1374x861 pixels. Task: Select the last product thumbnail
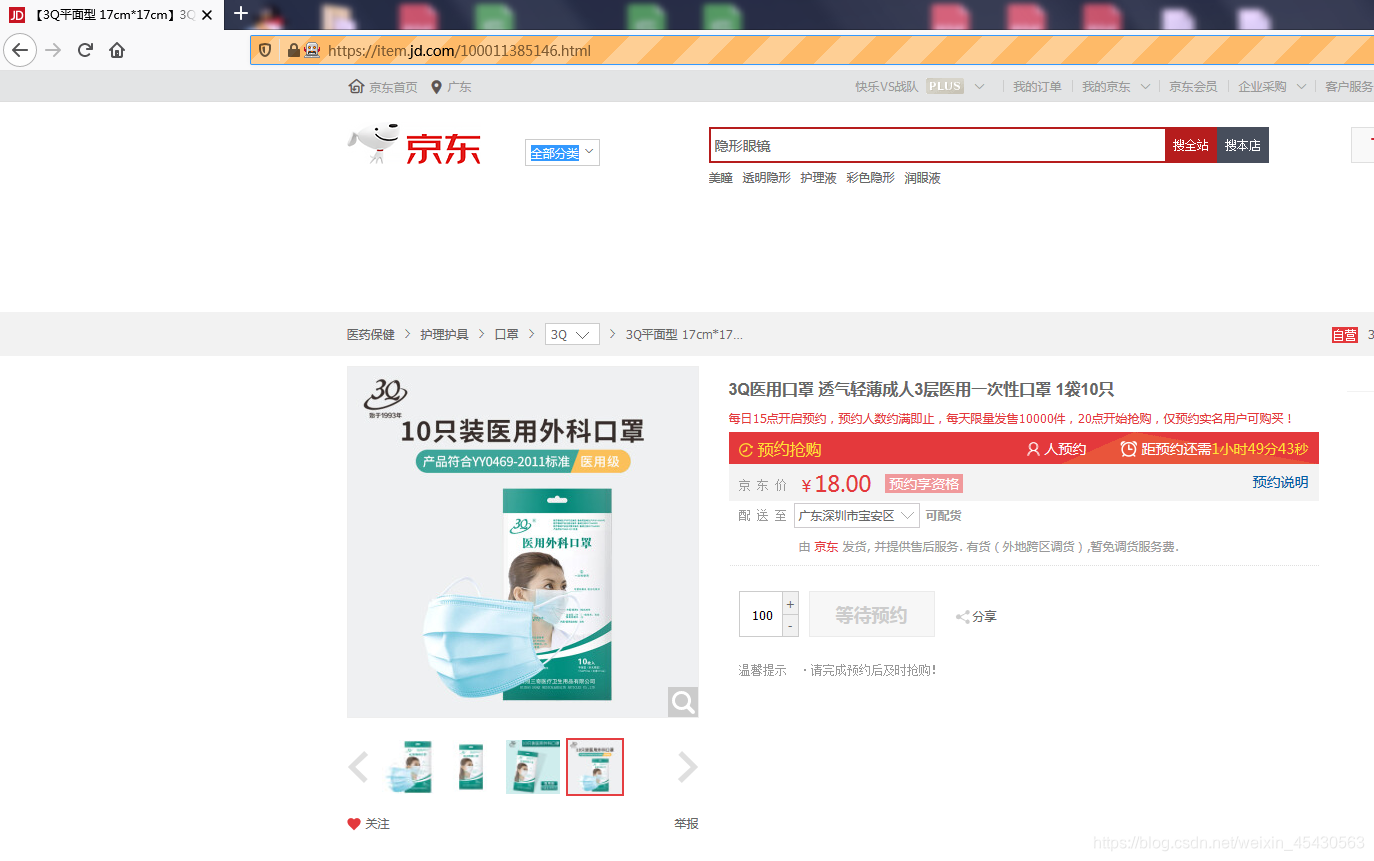(595, 767)
